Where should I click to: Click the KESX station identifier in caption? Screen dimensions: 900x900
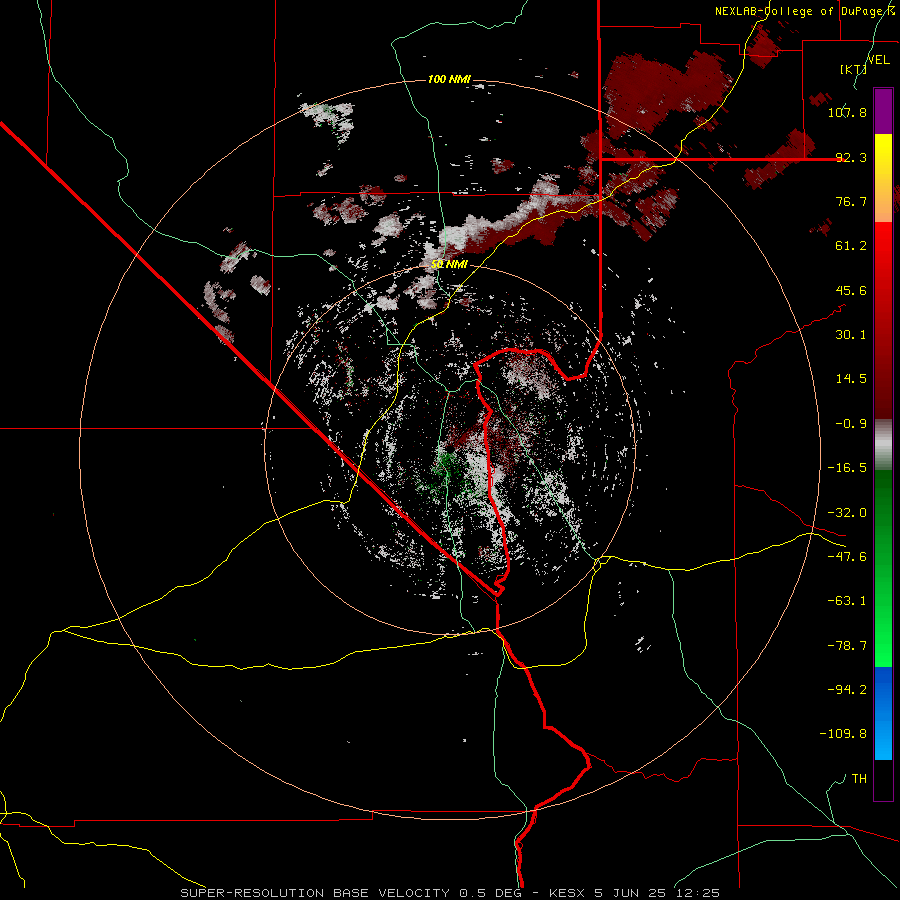click(565, 893)
